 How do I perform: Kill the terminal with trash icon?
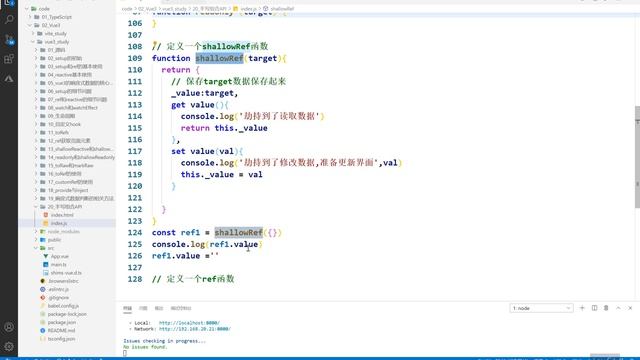pyautogui.click(x=606, y=308)
